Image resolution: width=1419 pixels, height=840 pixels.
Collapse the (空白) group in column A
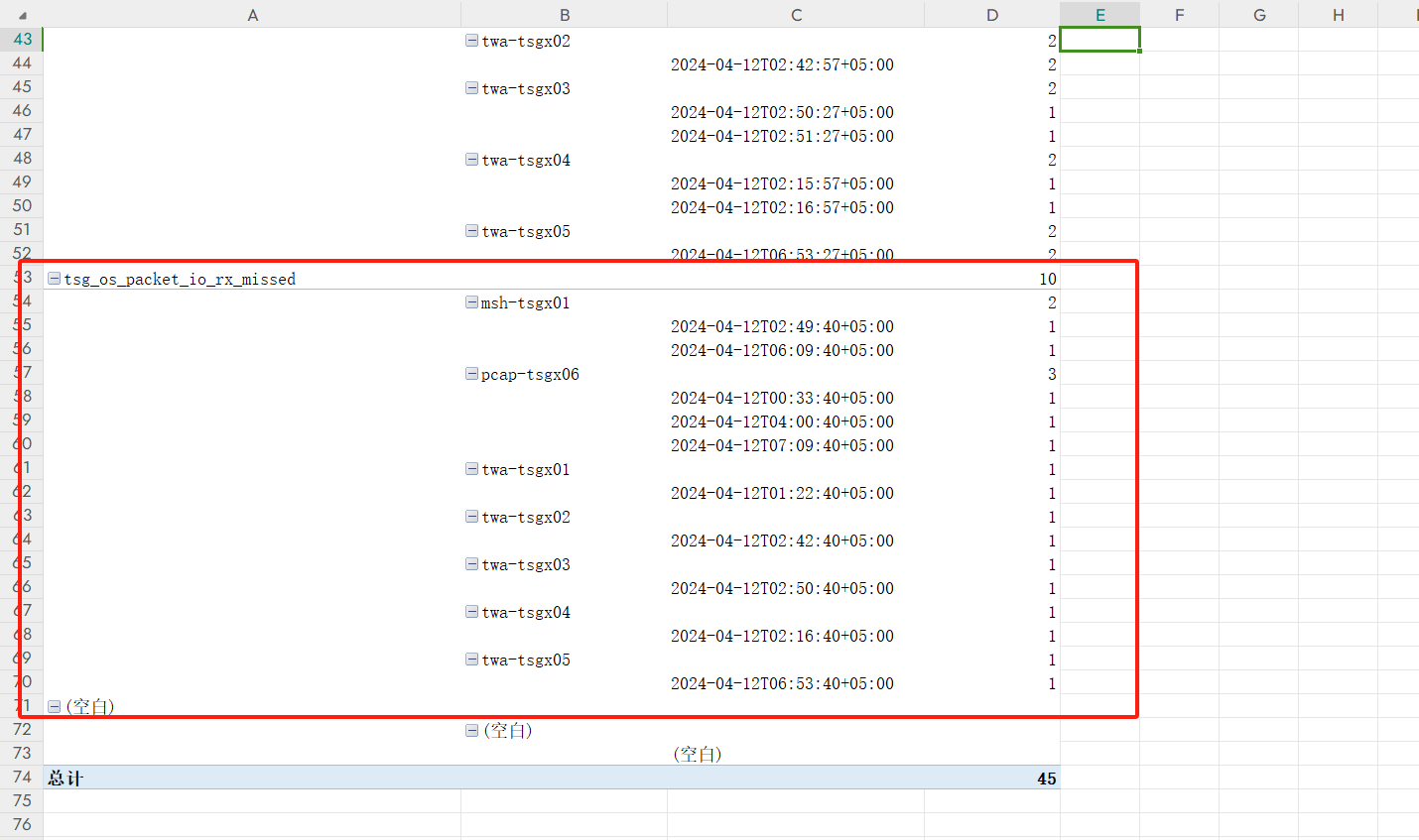[x=55, y=706]
